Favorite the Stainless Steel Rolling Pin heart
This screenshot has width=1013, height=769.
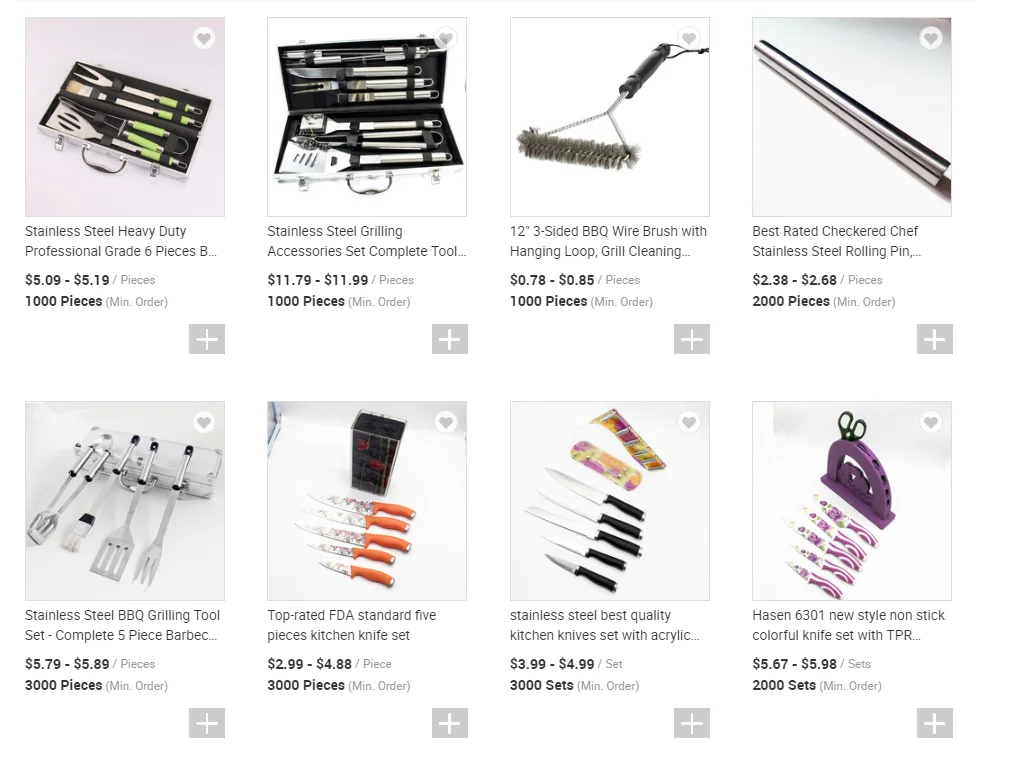(x=931, y=39)
